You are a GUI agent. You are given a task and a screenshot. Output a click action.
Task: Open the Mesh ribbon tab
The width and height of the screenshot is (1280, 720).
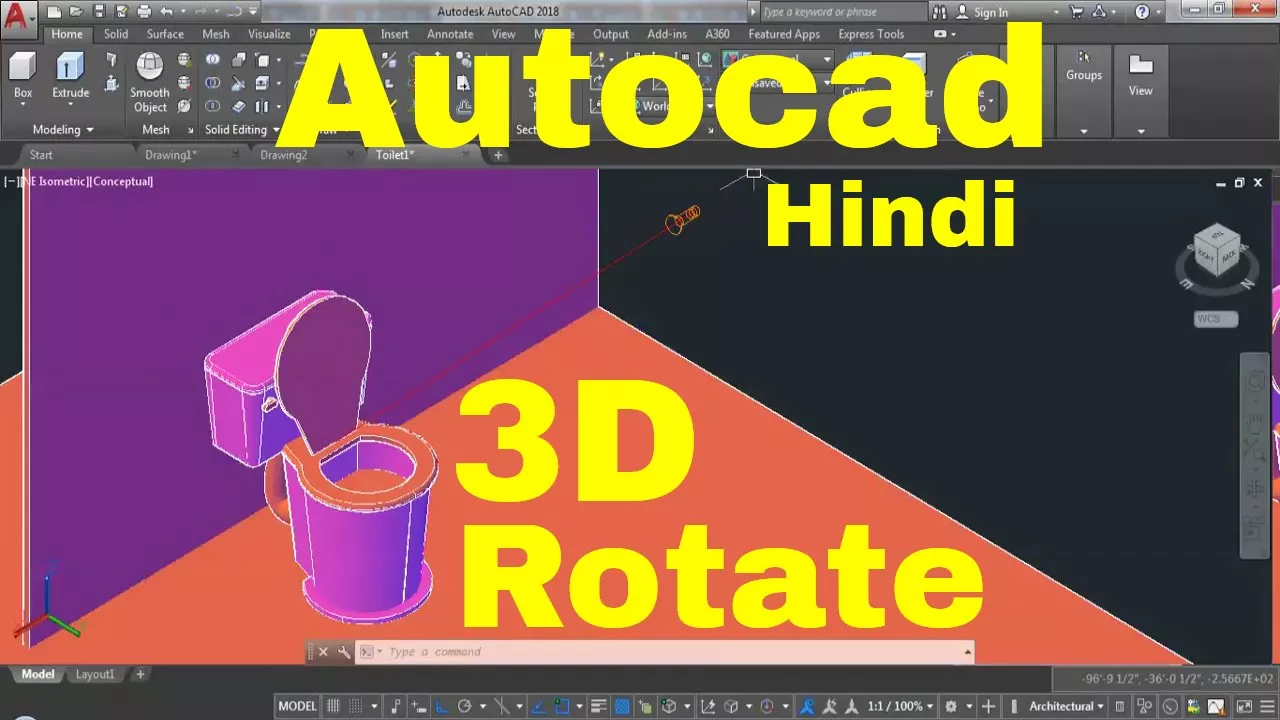point(216,34)
